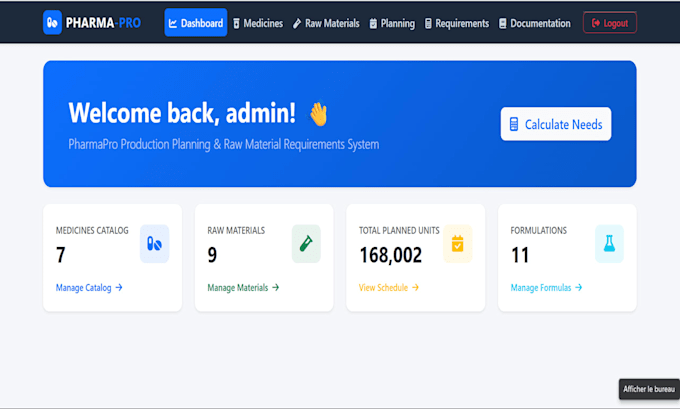Click the calculator icon beside Requirements
The height and width of the screenshot is (409, 680).
[428, 23]
